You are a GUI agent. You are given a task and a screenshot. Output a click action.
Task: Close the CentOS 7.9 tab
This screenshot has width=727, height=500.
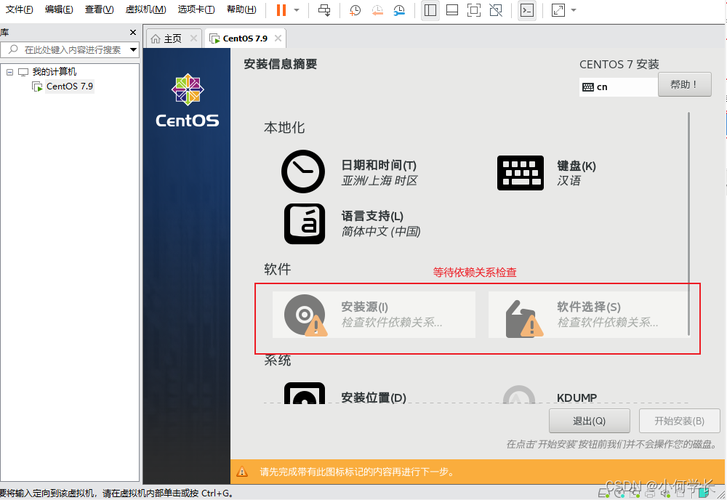point(278,38)
